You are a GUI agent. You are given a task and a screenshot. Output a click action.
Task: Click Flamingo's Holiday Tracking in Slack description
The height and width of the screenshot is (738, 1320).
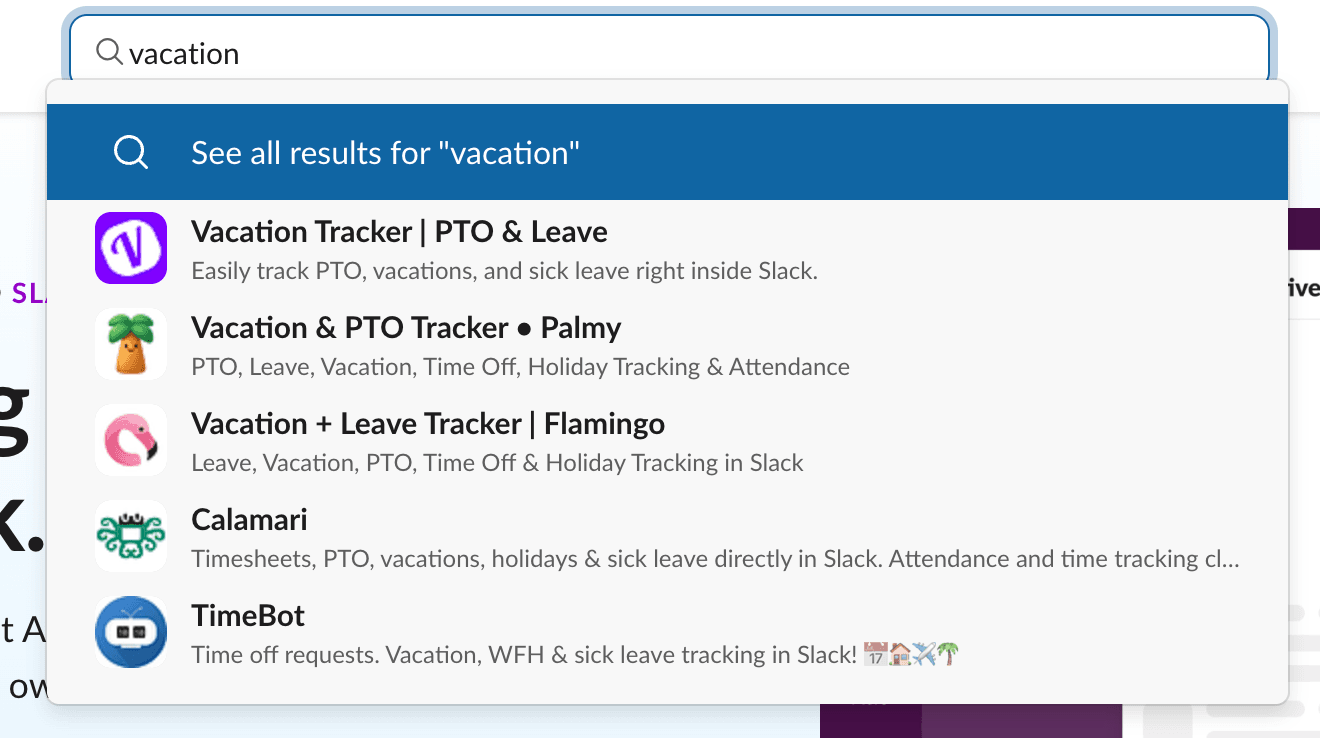[497, 463]
